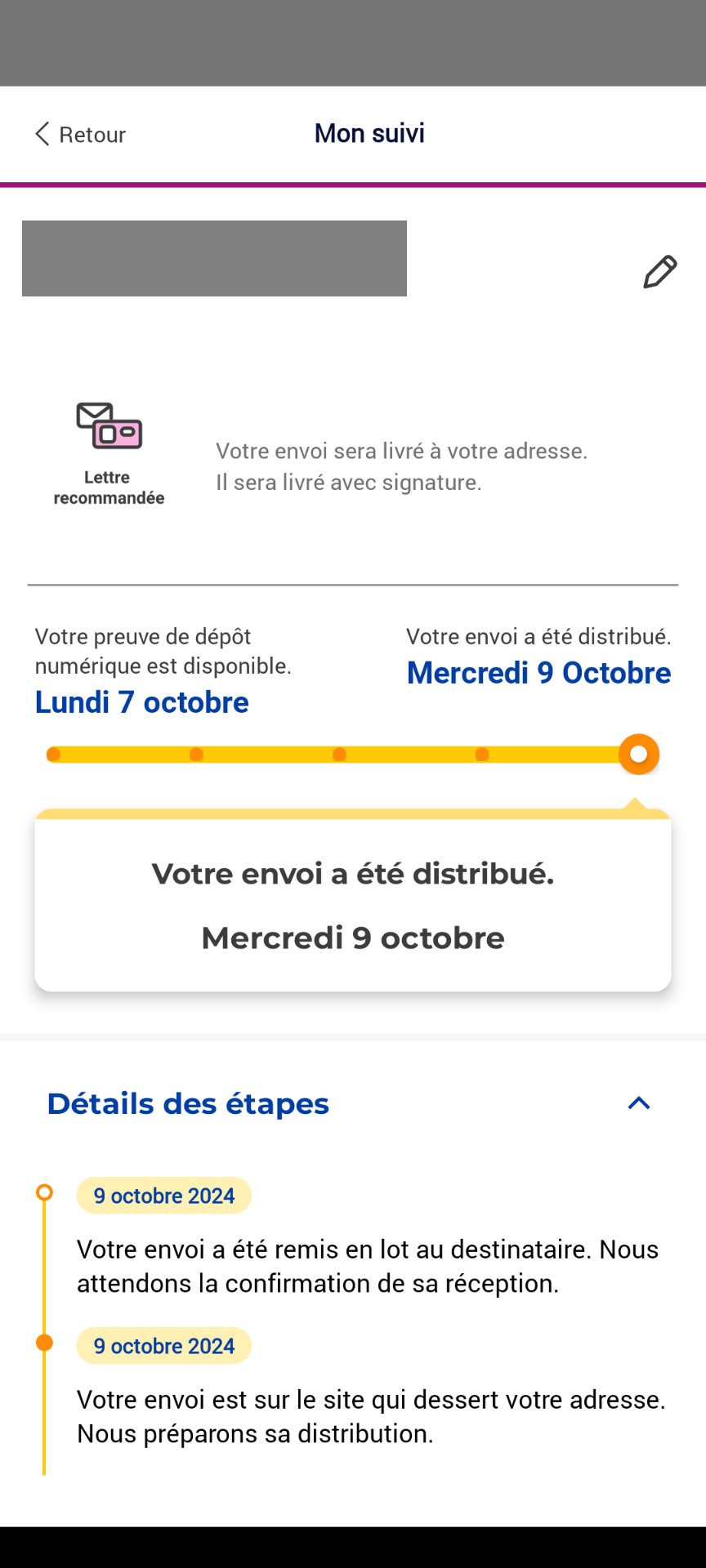Screen dimensions: 706x1568
Task: Go back using the Retour label
Action: click(x=92, y=135)
